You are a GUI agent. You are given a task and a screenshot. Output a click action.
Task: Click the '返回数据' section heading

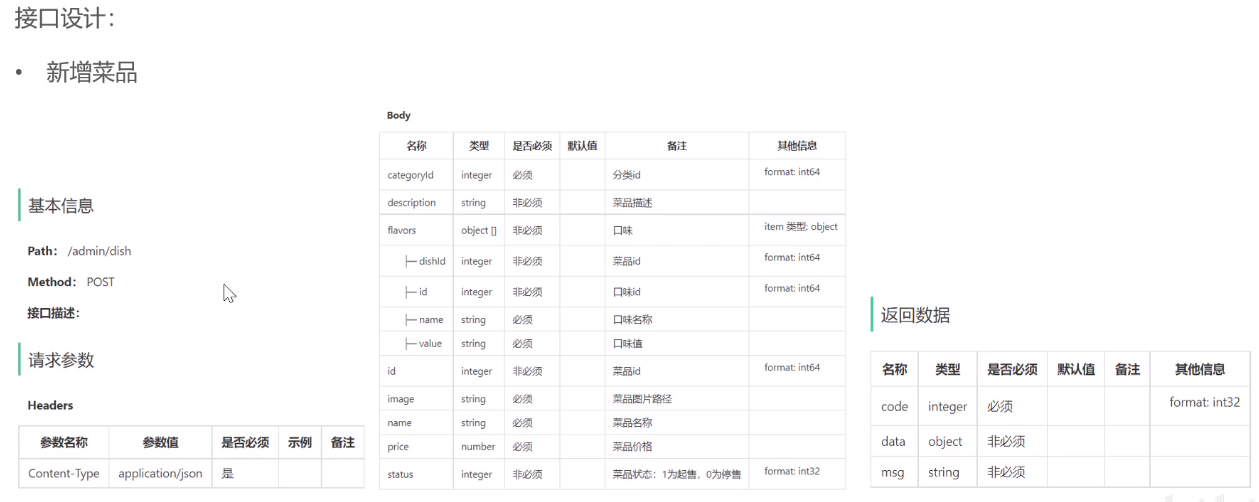pyautogui.click(x=915, y=315)
